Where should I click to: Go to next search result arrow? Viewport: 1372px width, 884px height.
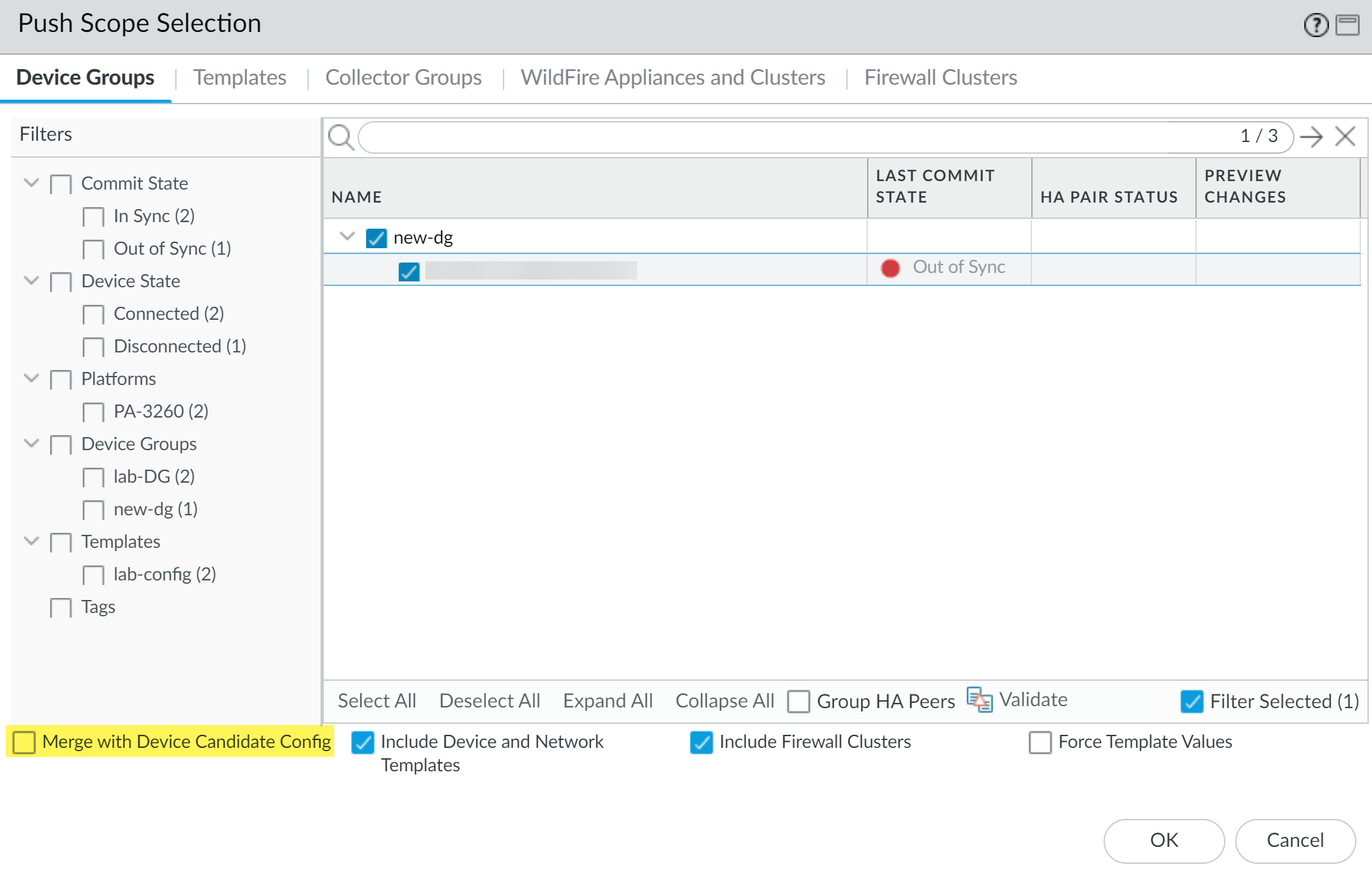pos(1311,137)
